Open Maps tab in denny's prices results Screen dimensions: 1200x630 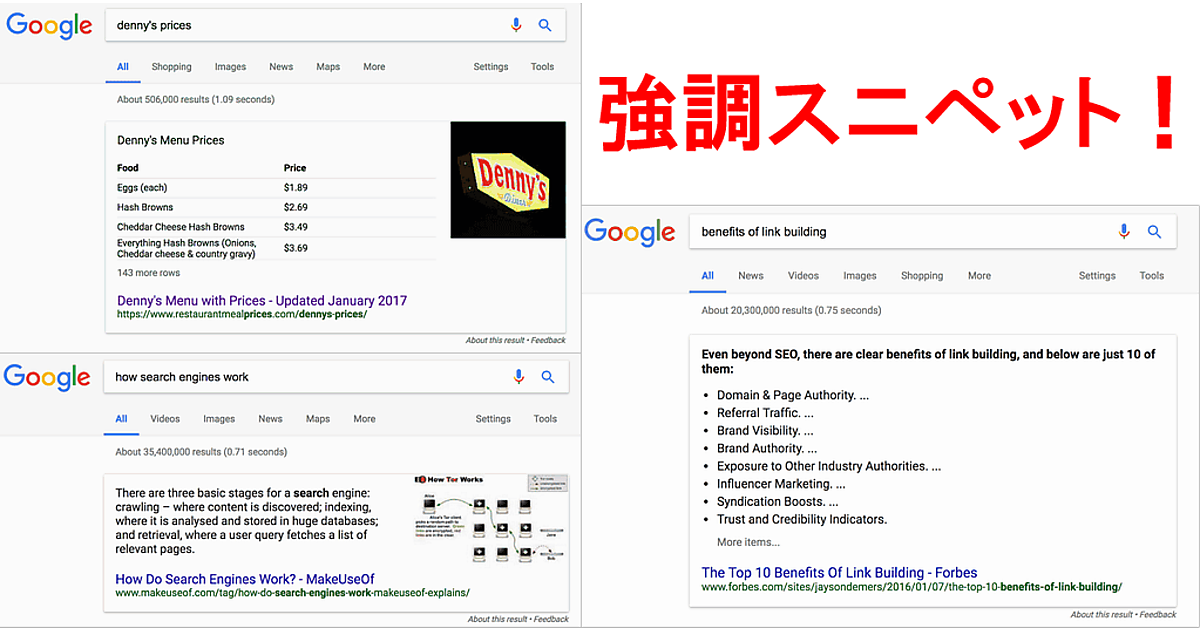click(x=328, y=67)
